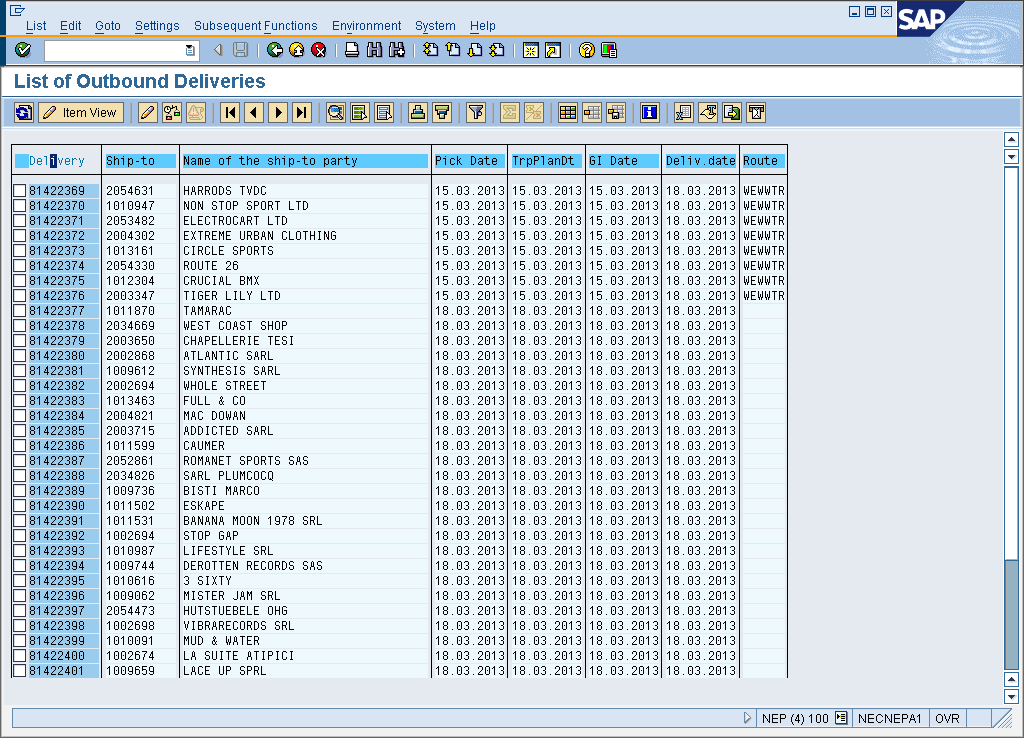
Task: Click the blue Information icon
Action: [650, 113]
